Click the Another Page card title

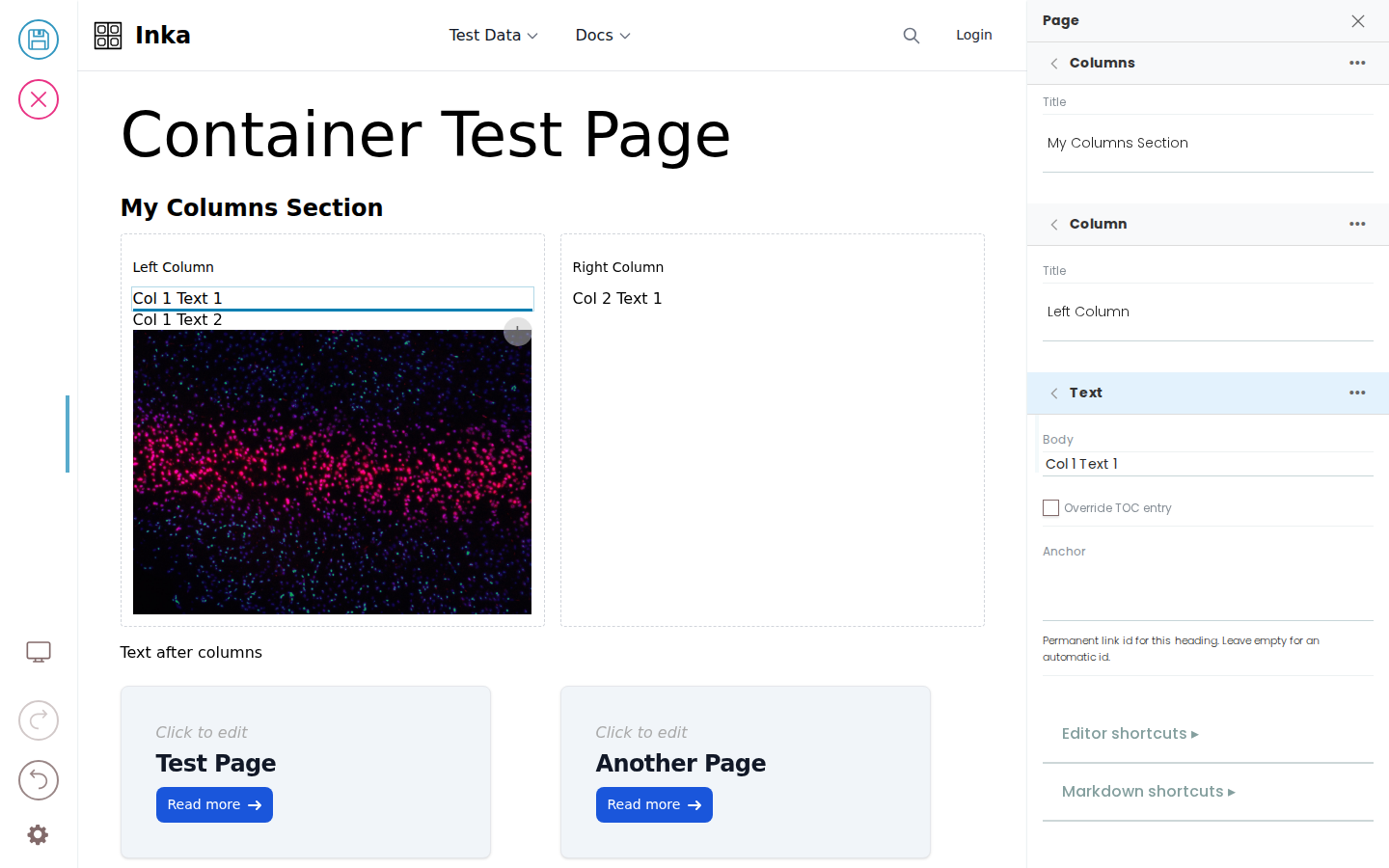click(681, 764)
